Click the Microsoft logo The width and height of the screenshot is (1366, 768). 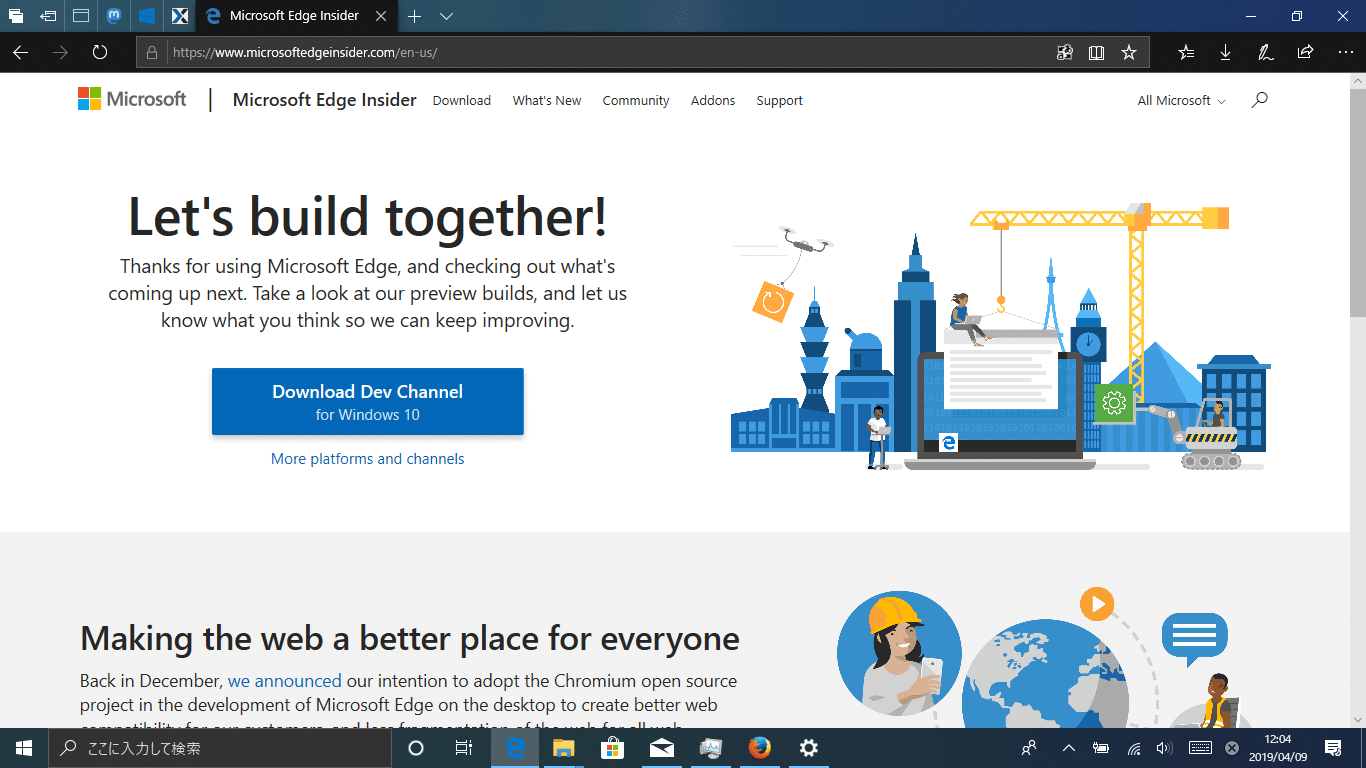coord(132,99)
